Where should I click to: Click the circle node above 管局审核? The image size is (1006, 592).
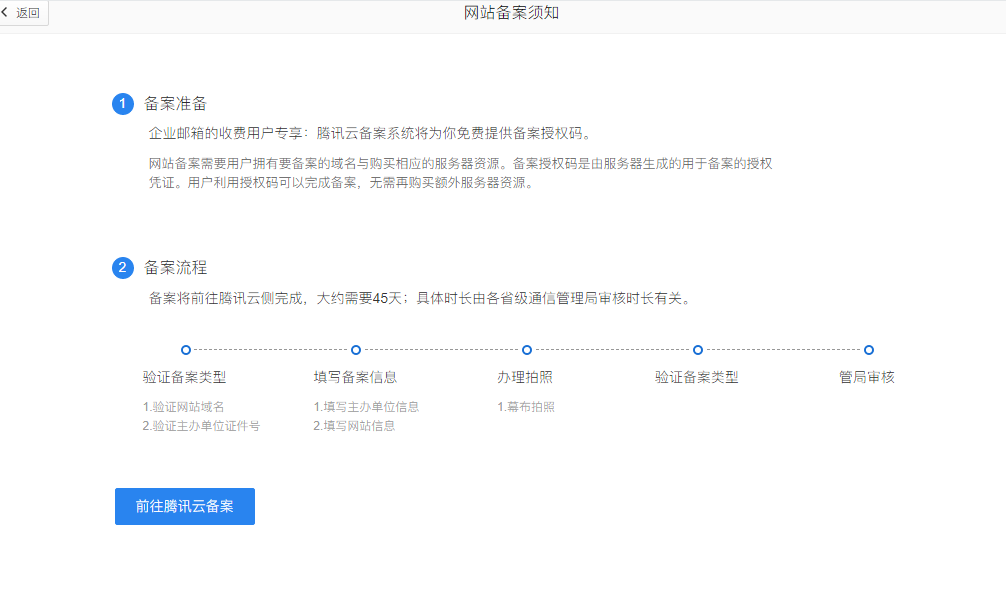(x=868, y=349)
